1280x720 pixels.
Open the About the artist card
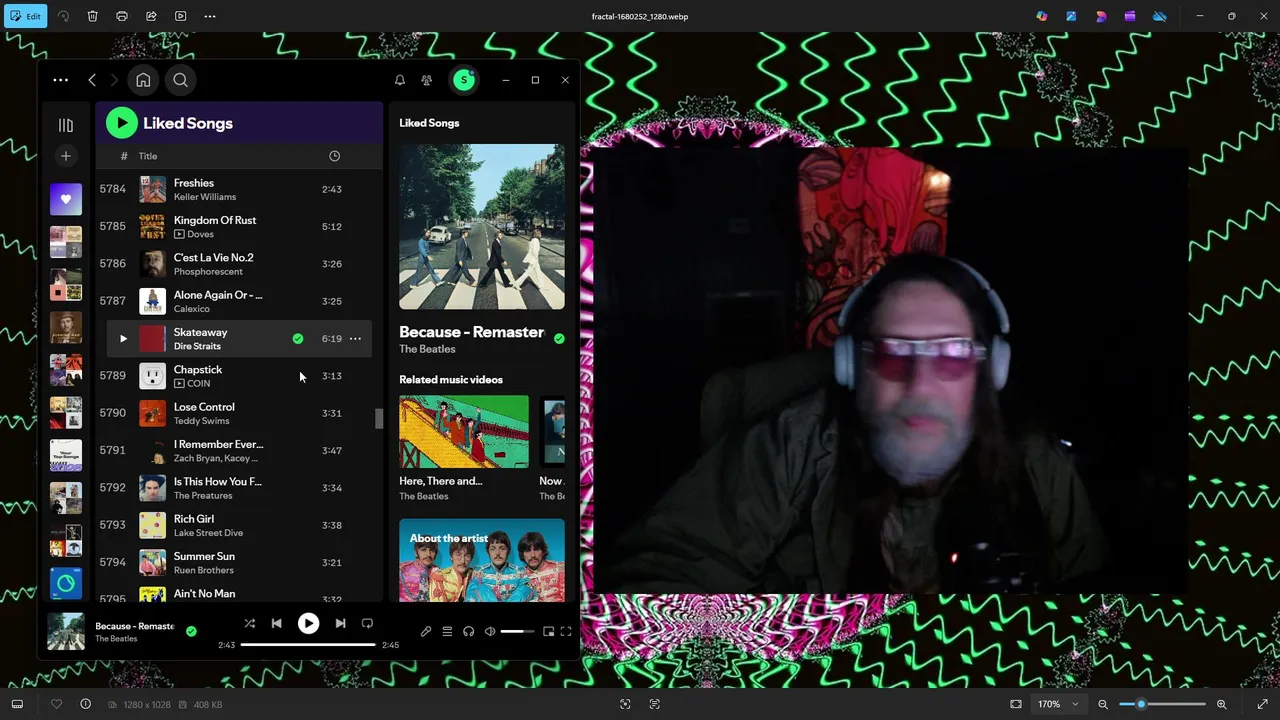point(482,560)
